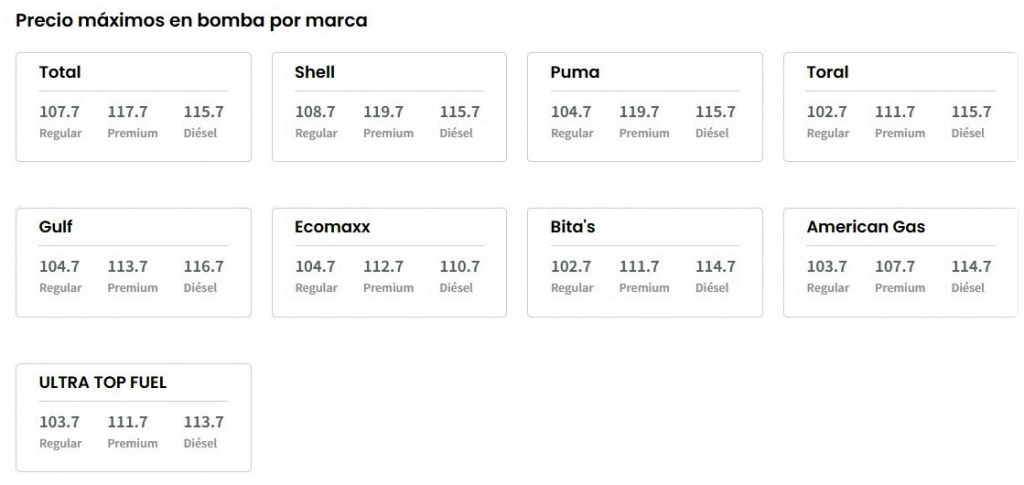Viewport: 1024px width, 485px height.
Task: Select Ecomaxx's Diésel price 110.7
Action: [x=460, y=267]
